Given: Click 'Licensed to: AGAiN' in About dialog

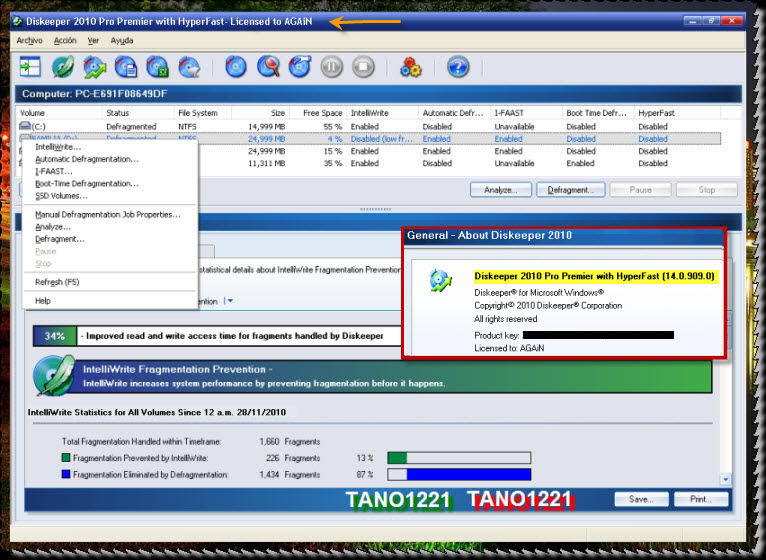Looking at the screenshot, I should tap(509, 348).
